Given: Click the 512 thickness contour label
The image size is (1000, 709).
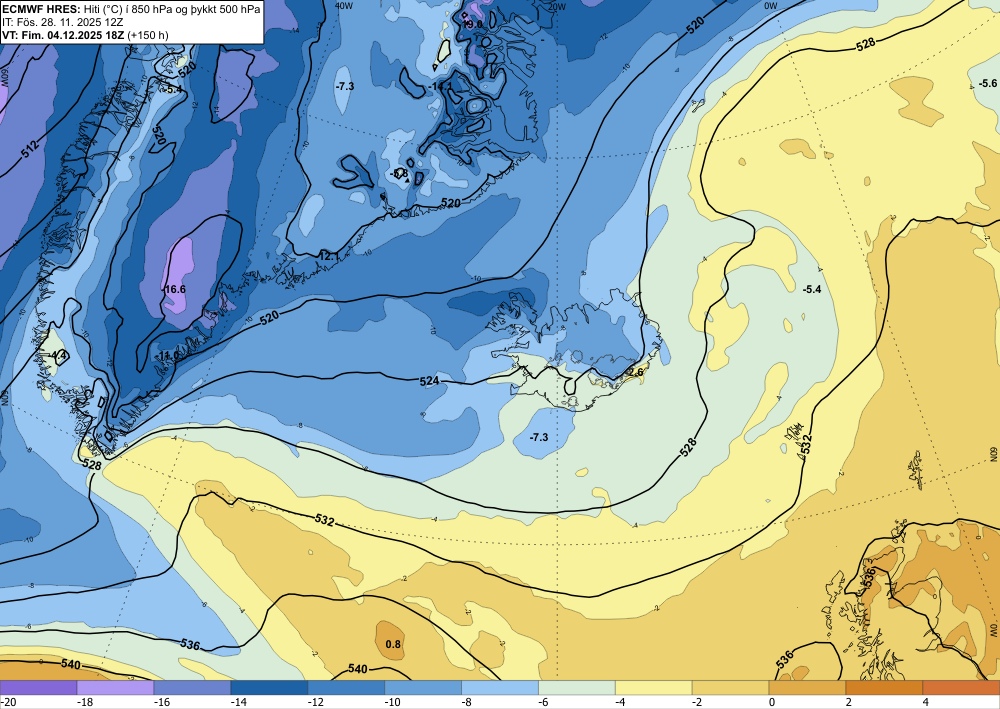Looking at the screenshot, I should [x=29, y=148].
